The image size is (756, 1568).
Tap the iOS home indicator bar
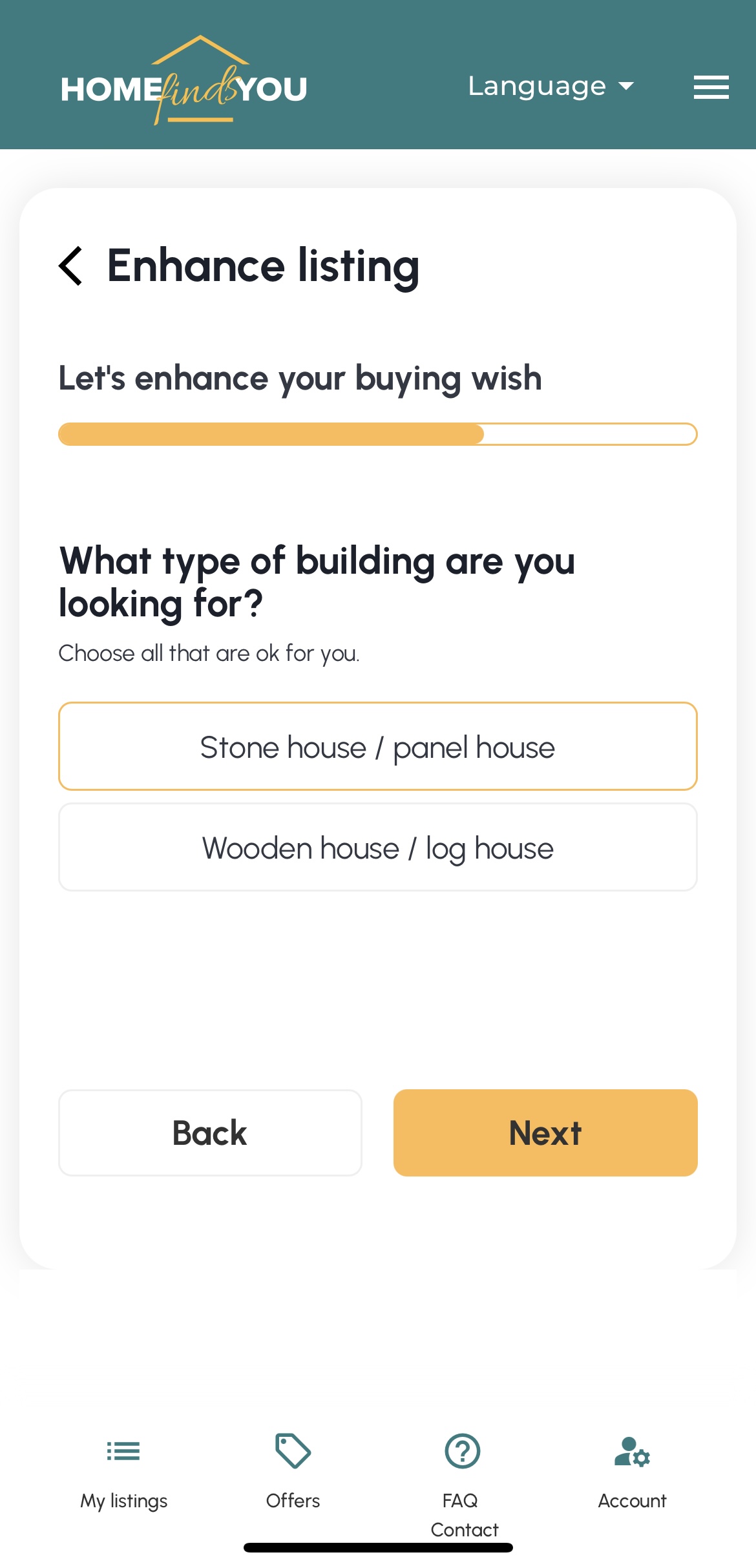(378, 1547)
